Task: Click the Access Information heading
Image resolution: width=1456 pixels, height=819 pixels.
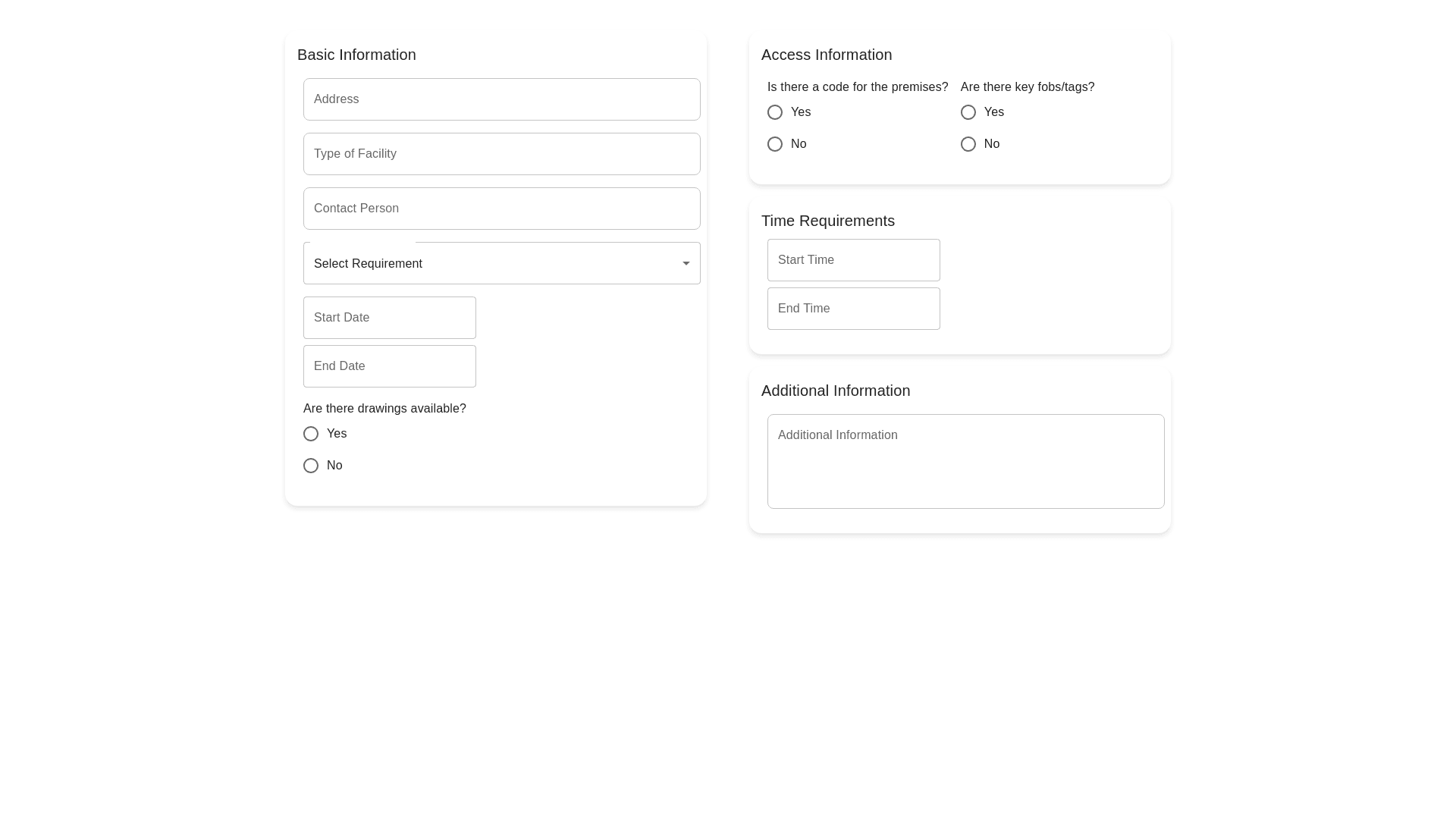Action: point(827,55)
